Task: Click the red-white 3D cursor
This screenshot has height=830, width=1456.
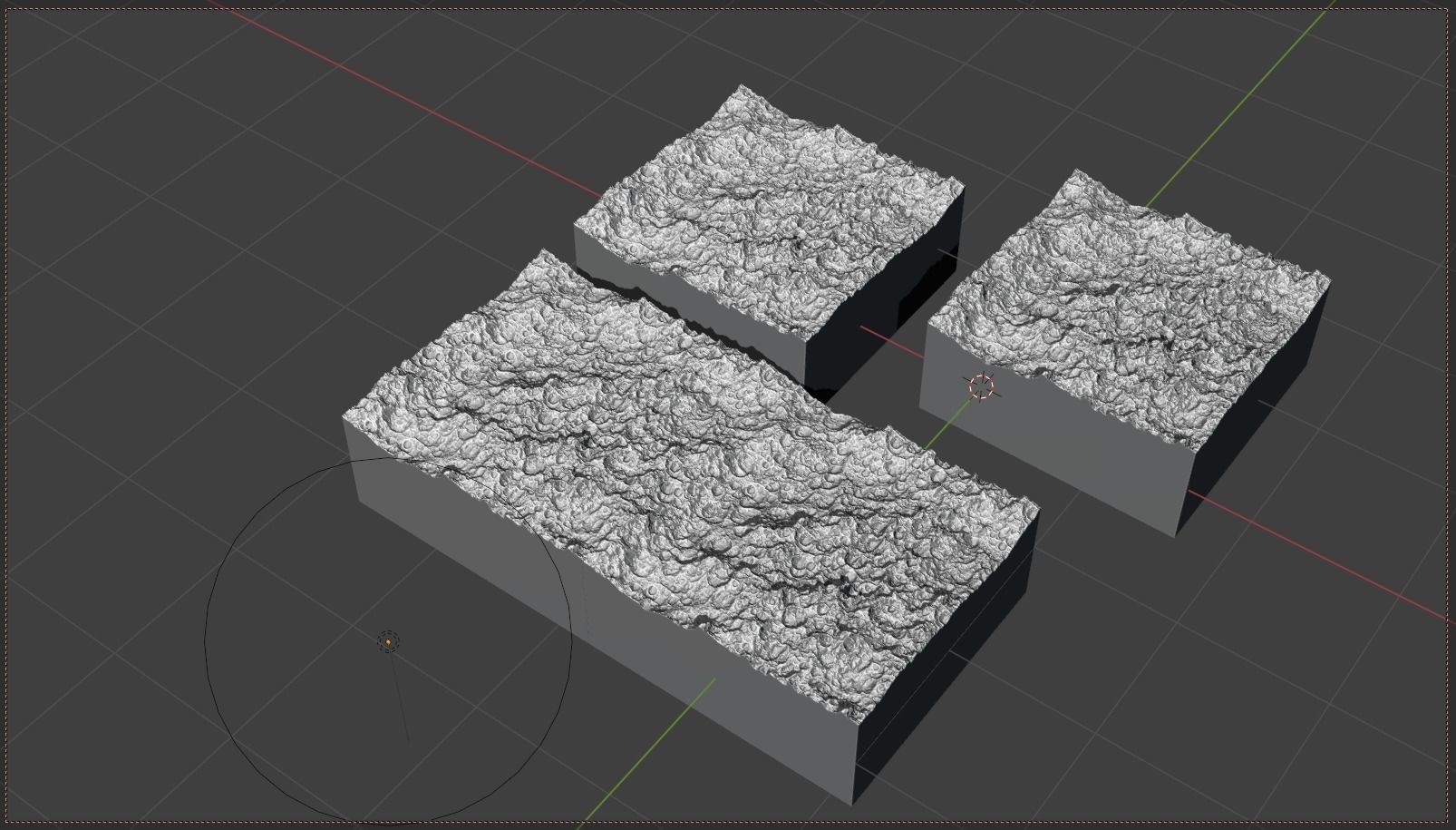Action: pyautogui.click(x=982, y=386)
